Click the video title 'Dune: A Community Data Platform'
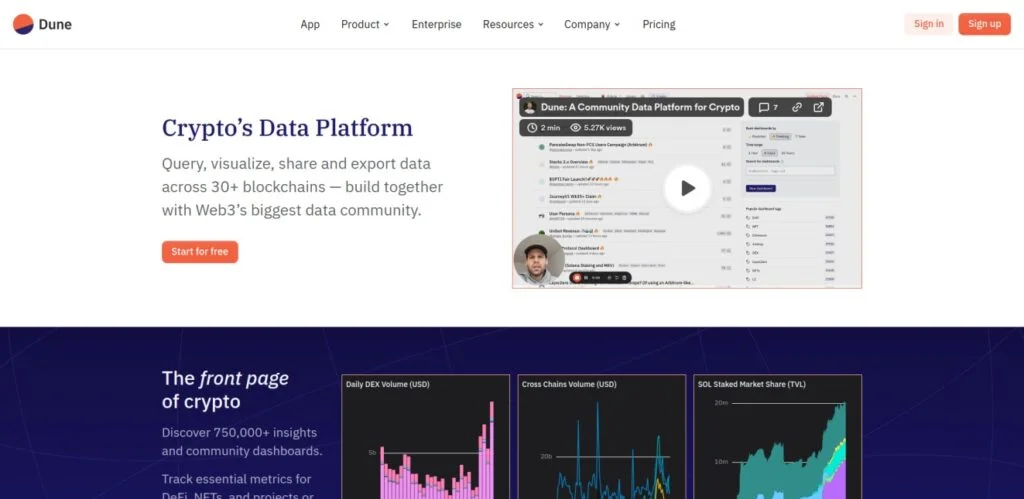 639,107
